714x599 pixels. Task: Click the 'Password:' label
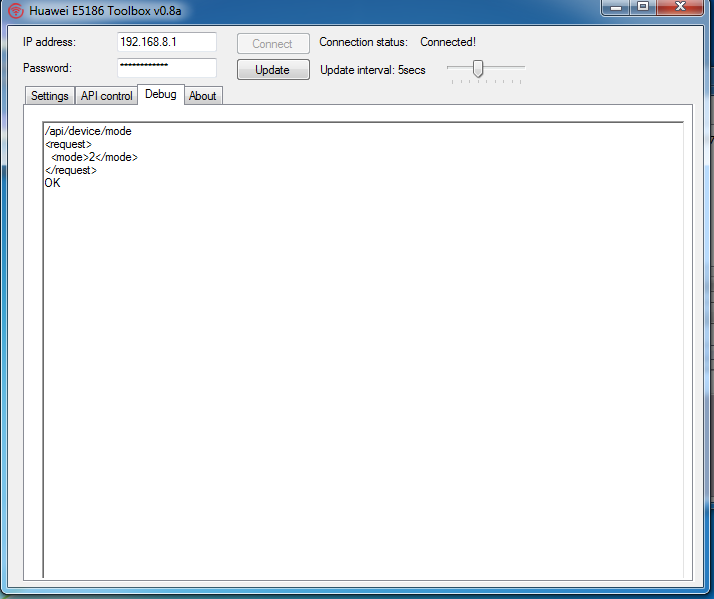click(47, 68)
